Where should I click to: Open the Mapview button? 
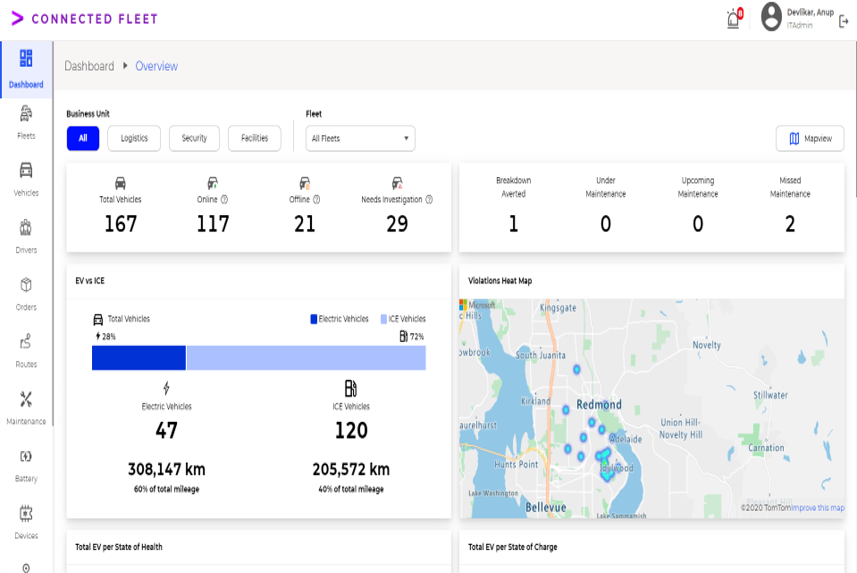click(x=810, y=139)
